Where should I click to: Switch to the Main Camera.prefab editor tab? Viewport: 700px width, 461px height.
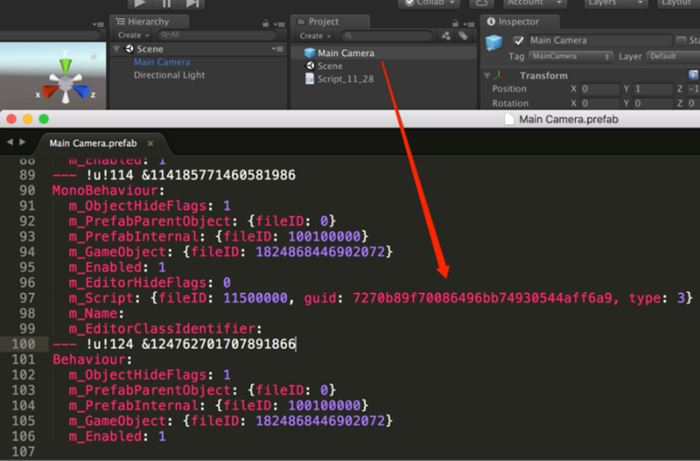click(91, 143)
